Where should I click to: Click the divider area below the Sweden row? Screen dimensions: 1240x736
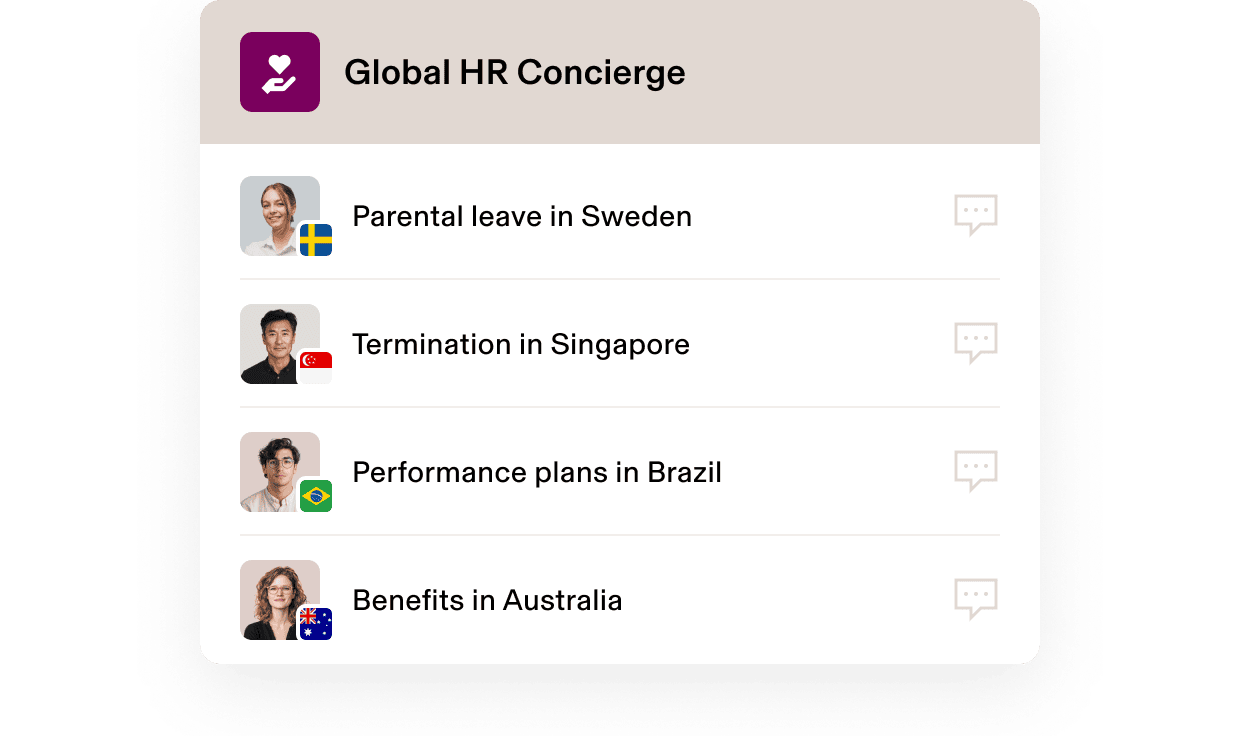pyautogui.click(x=620, y=278)
